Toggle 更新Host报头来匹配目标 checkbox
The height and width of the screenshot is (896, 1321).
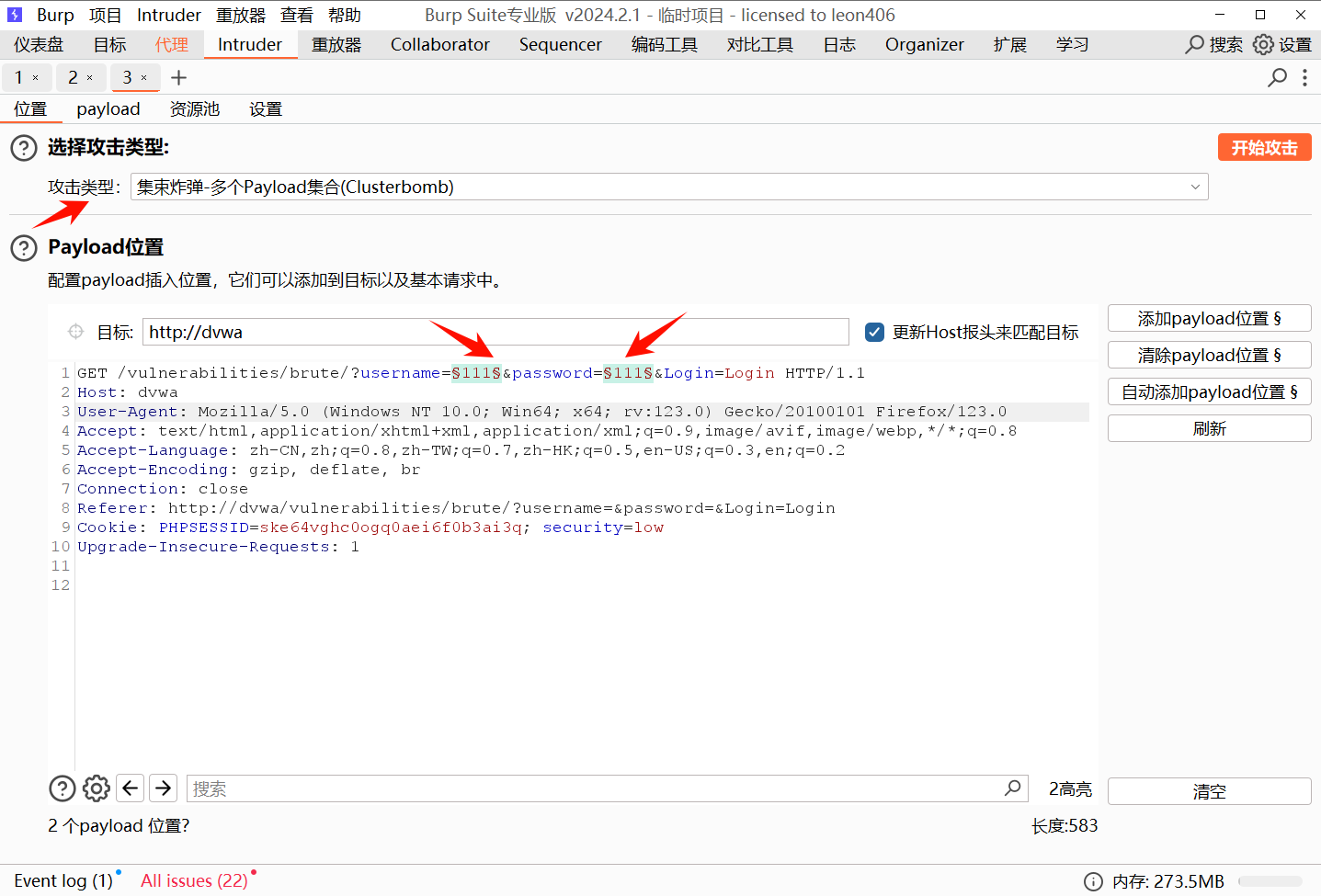[x=875, y=332]
